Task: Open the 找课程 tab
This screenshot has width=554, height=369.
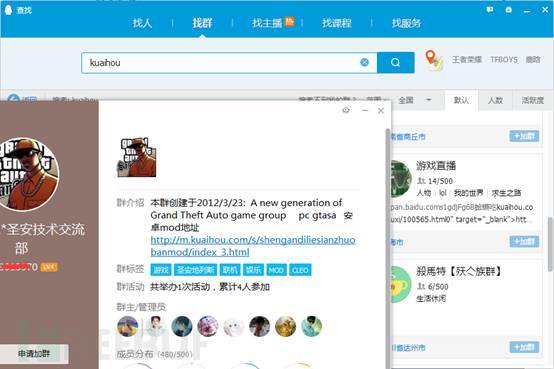Action: pyautogui.click(x=337, y=23)
